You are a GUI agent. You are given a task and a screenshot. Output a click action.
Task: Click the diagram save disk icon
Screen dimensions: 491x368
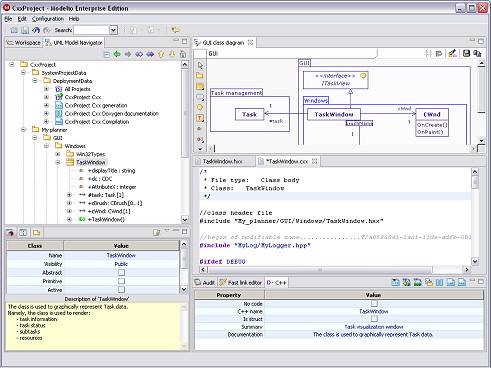click(x=466, y=53)
